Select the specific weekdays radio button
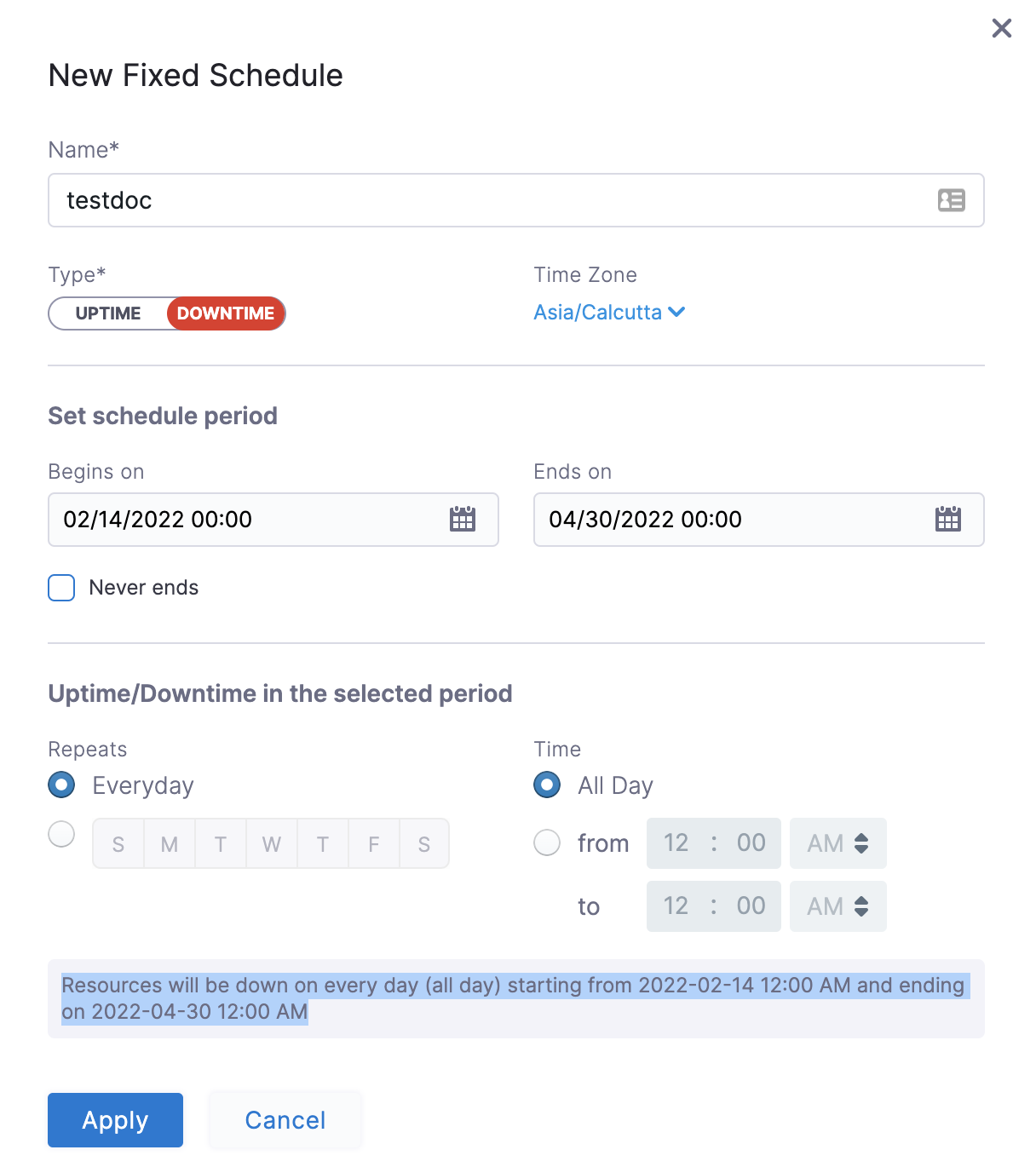This screenshot has height=1167, width=1036. pos(61,834)
